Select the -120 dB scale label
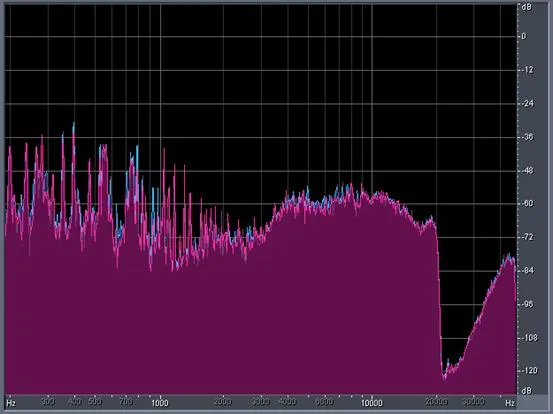Viewport: 553px width, 414px height. (528, 371)
